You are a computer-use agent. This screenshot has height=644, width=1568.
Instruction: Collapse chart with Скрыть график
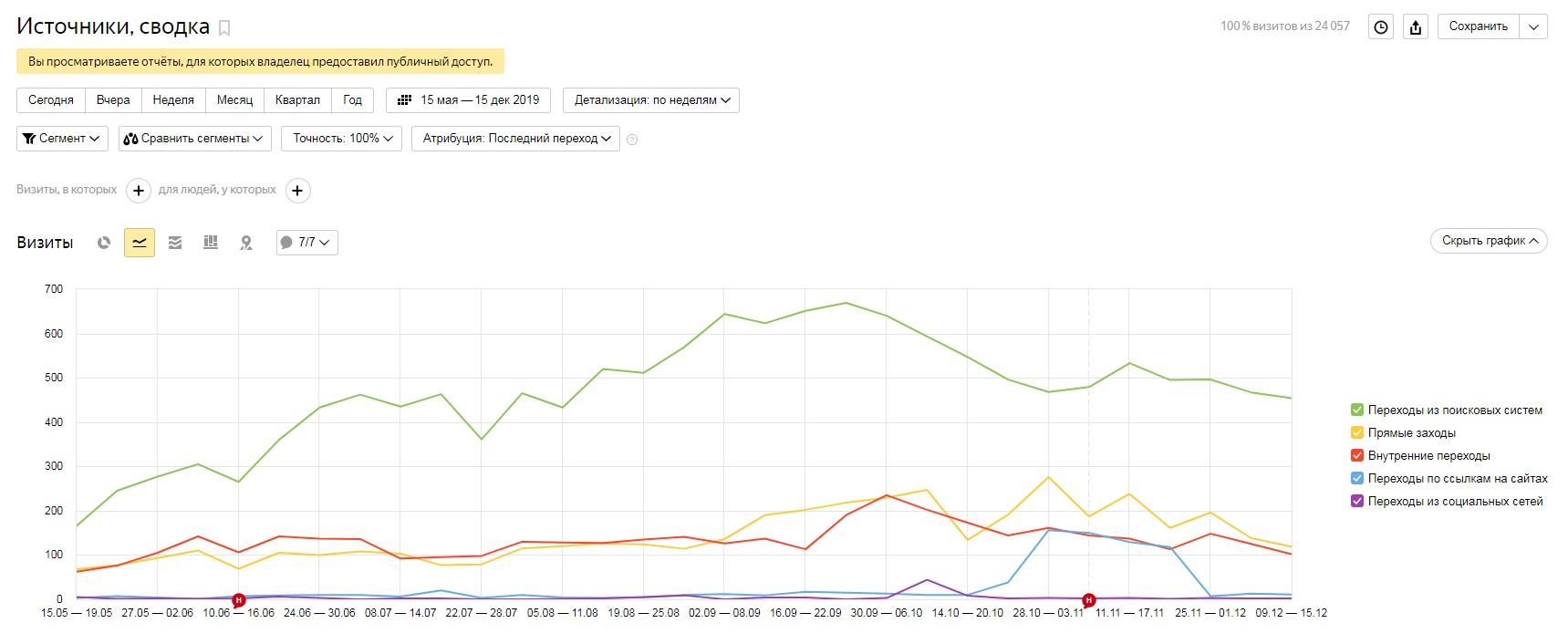1489,241
